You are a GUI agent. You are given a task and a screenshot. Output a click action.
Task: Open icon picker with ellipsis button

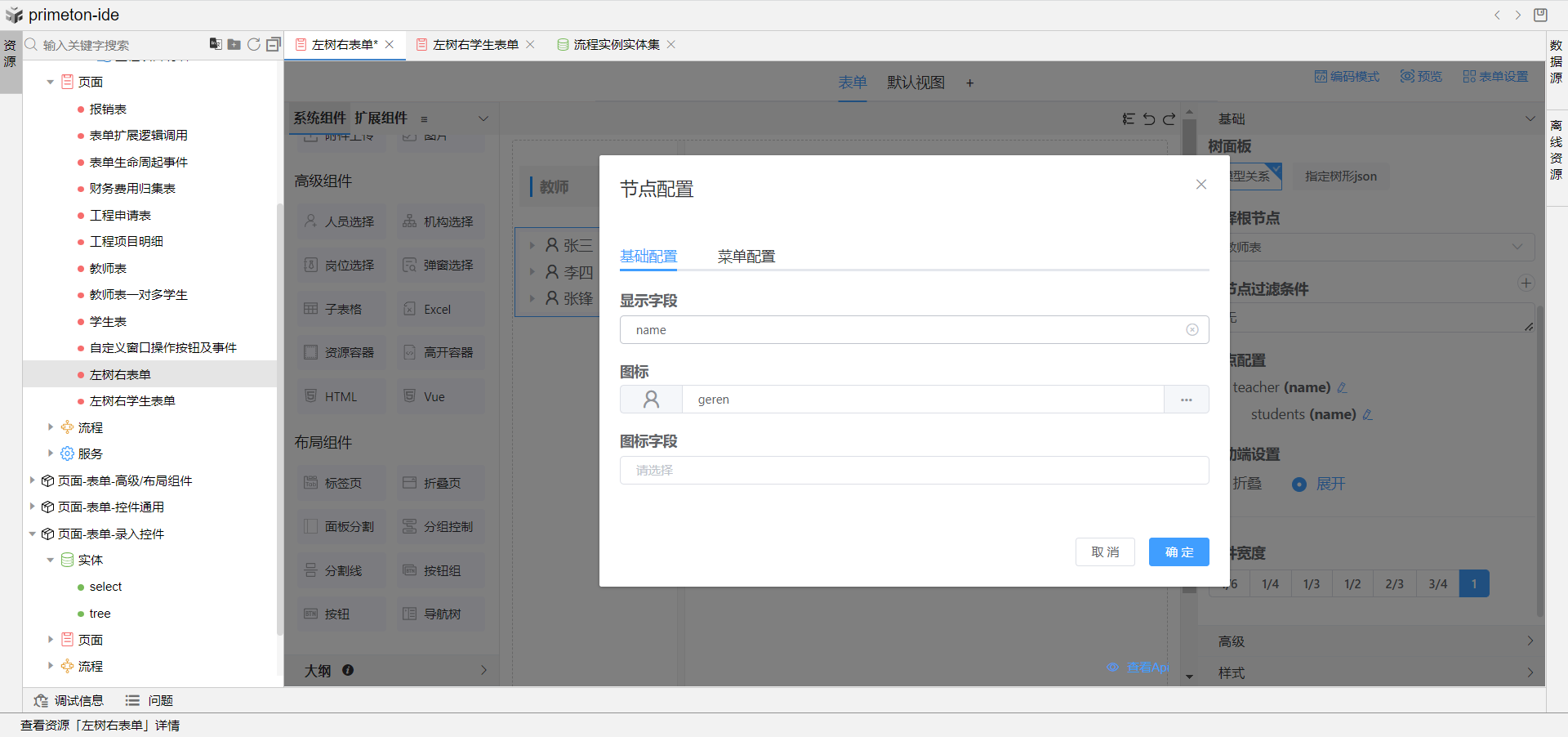(x=1186, y=400)
